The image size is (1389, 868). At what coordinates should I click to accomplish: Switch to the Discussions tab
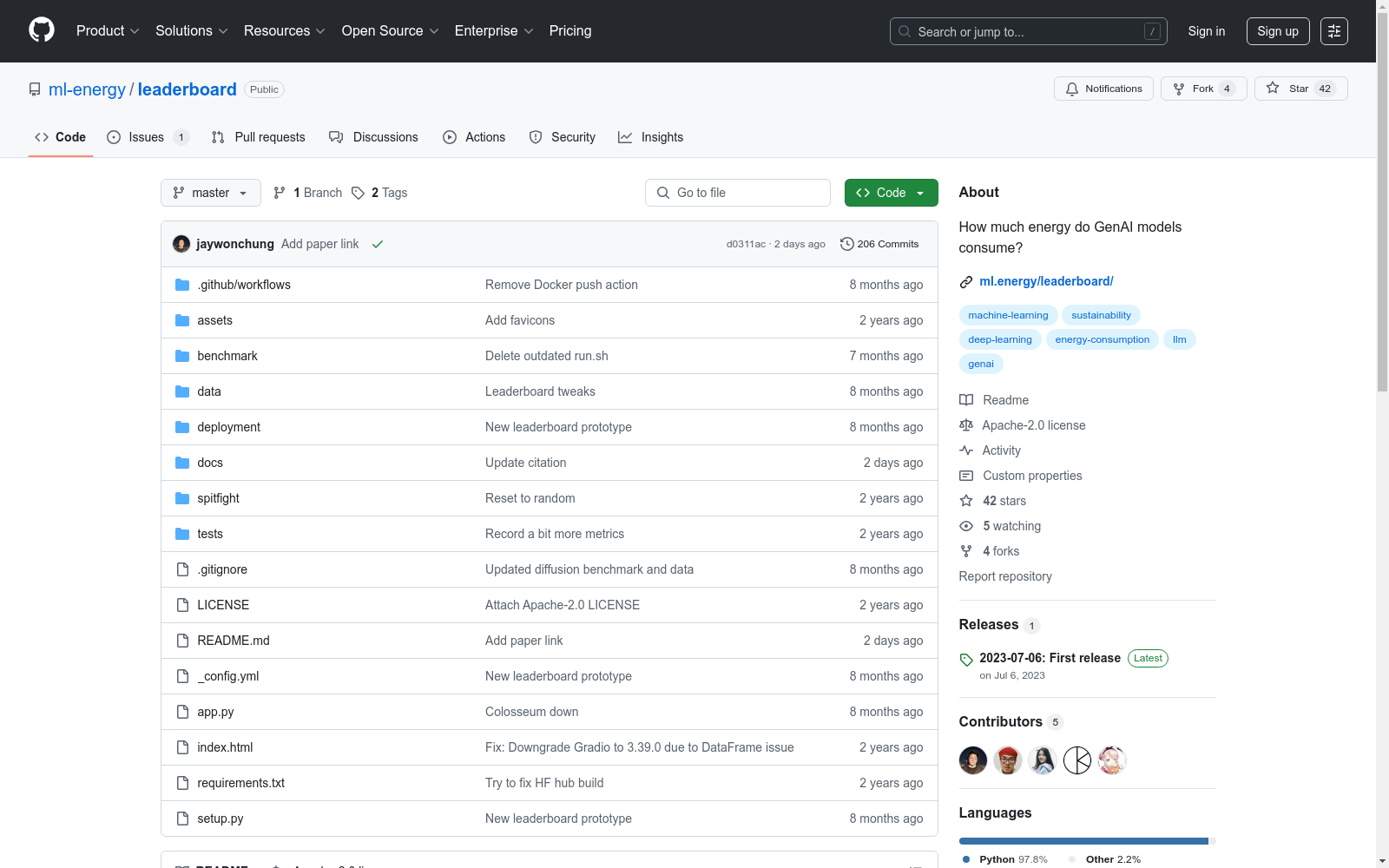coord(374,137)
